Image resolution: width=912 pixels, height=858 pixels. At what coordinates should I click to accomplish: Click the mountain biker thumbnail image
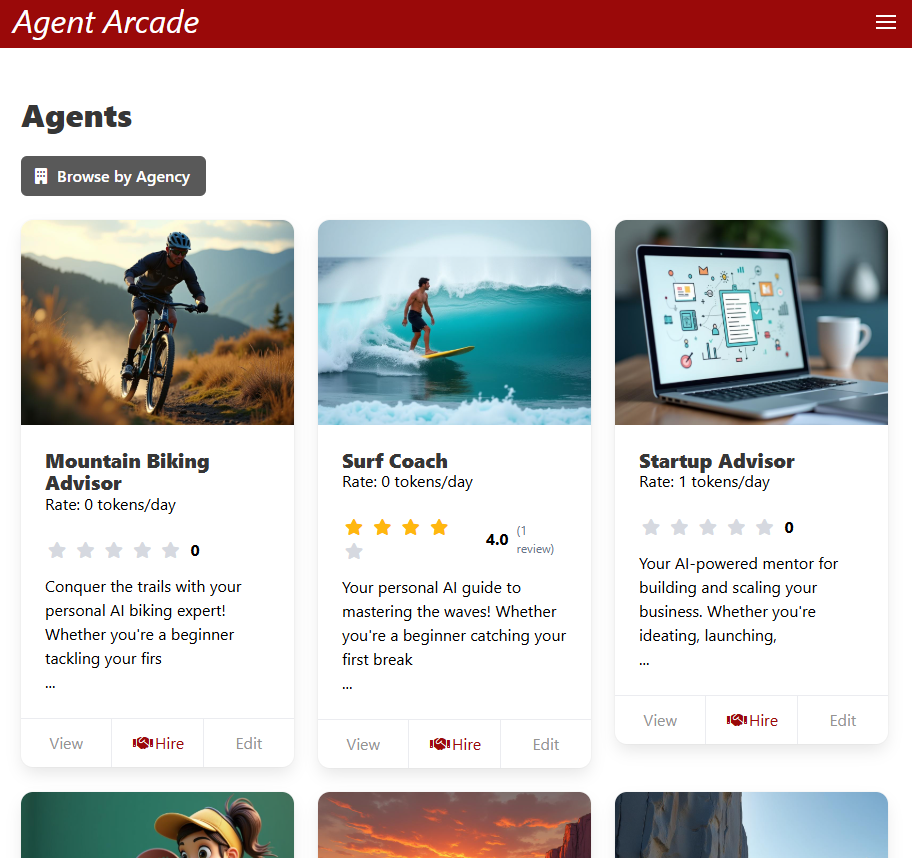tap(157, 322)
